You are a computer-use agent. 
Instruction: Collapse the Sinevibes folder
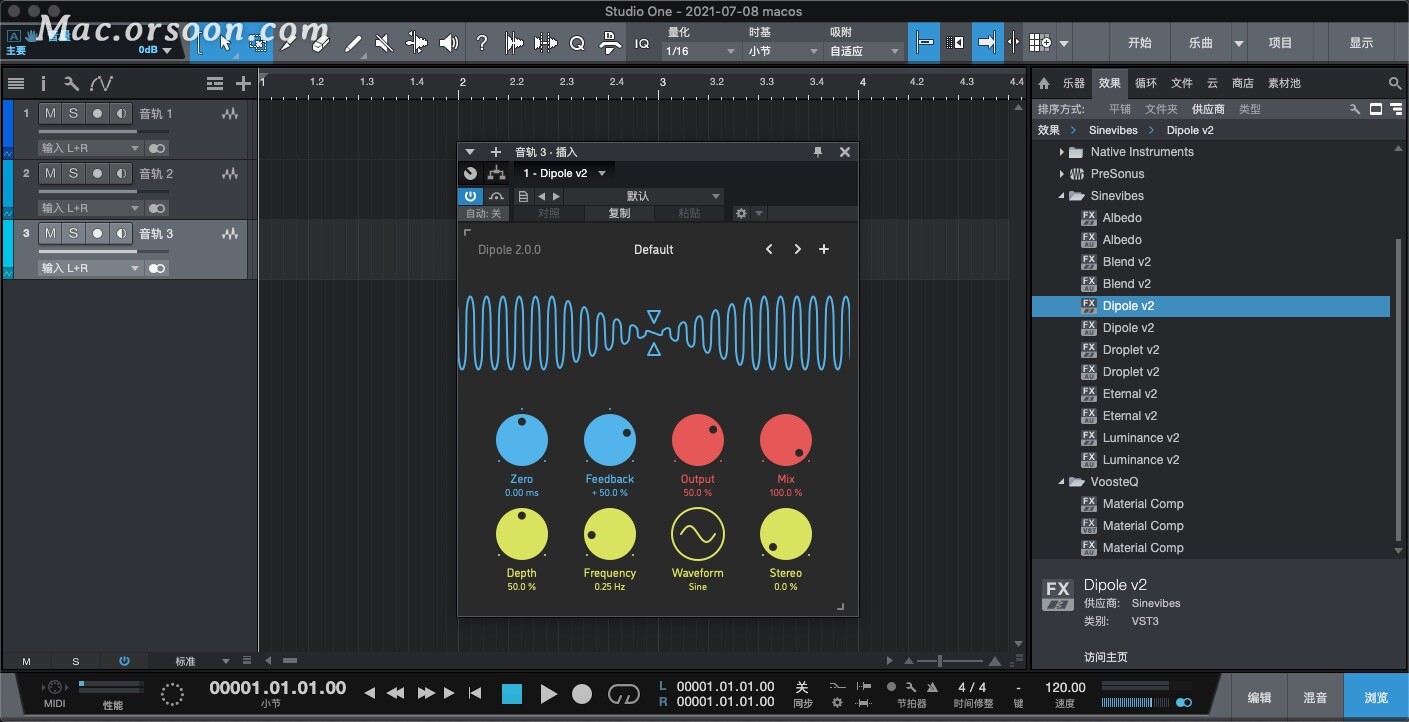pyautogui.click(x=1062, y=196)
